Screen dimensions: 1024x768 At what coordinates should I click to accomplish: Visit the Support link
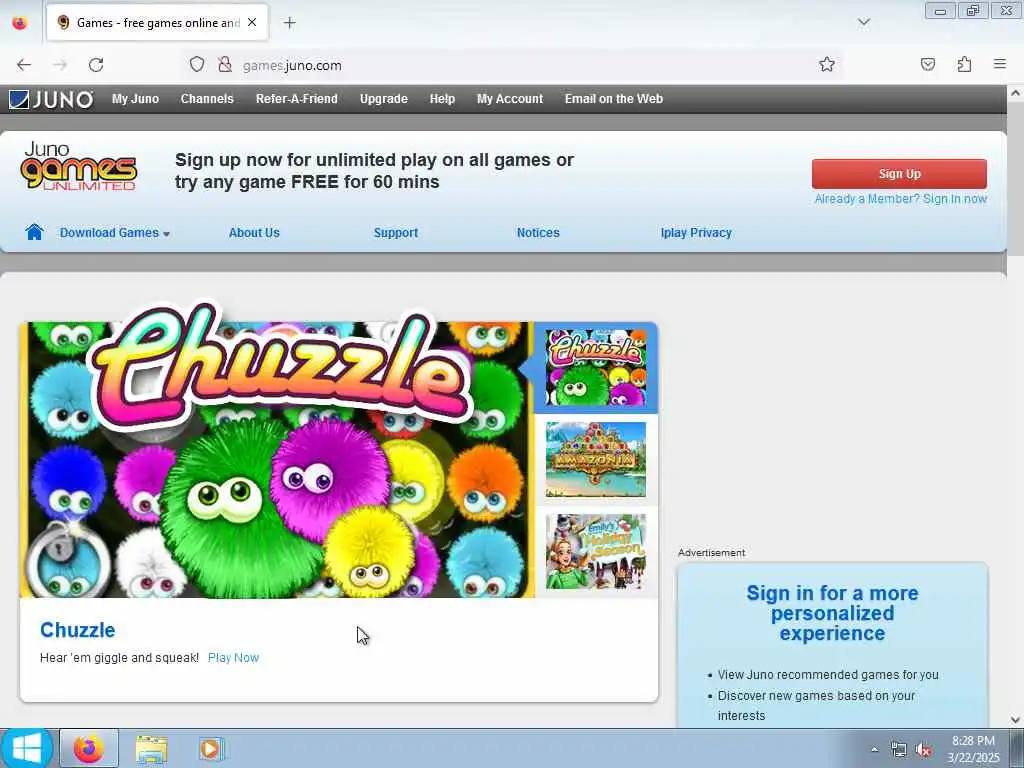tap(396, 232)
